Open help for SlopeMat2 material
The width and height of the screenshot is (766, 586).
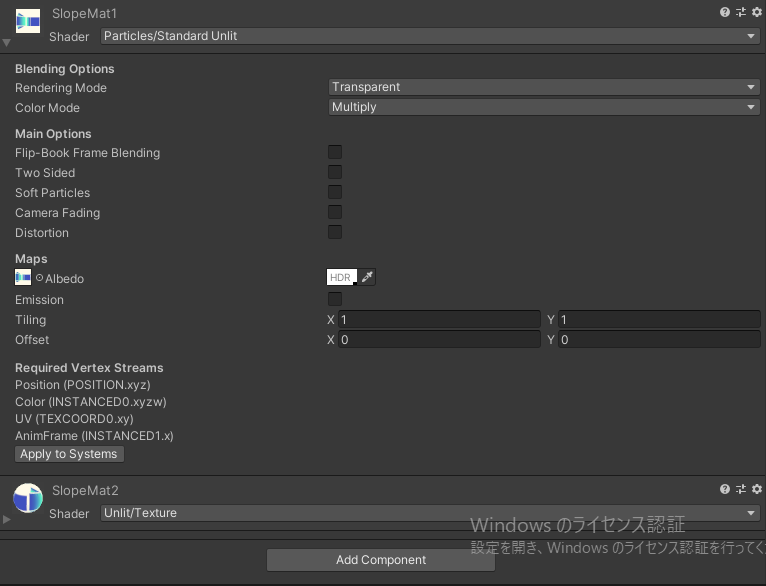724,489
